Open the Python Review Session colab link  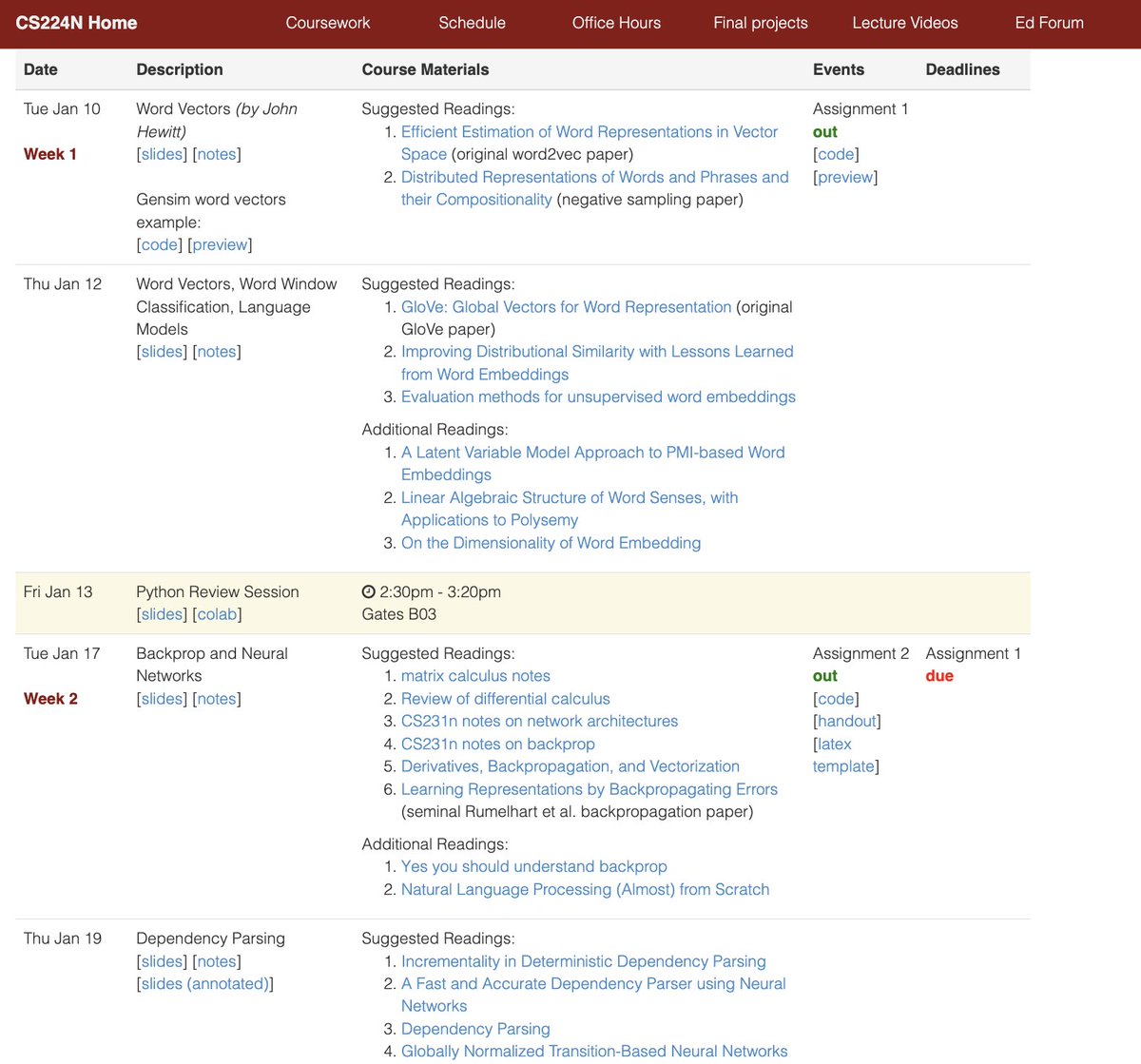click(x=217, y=614)
